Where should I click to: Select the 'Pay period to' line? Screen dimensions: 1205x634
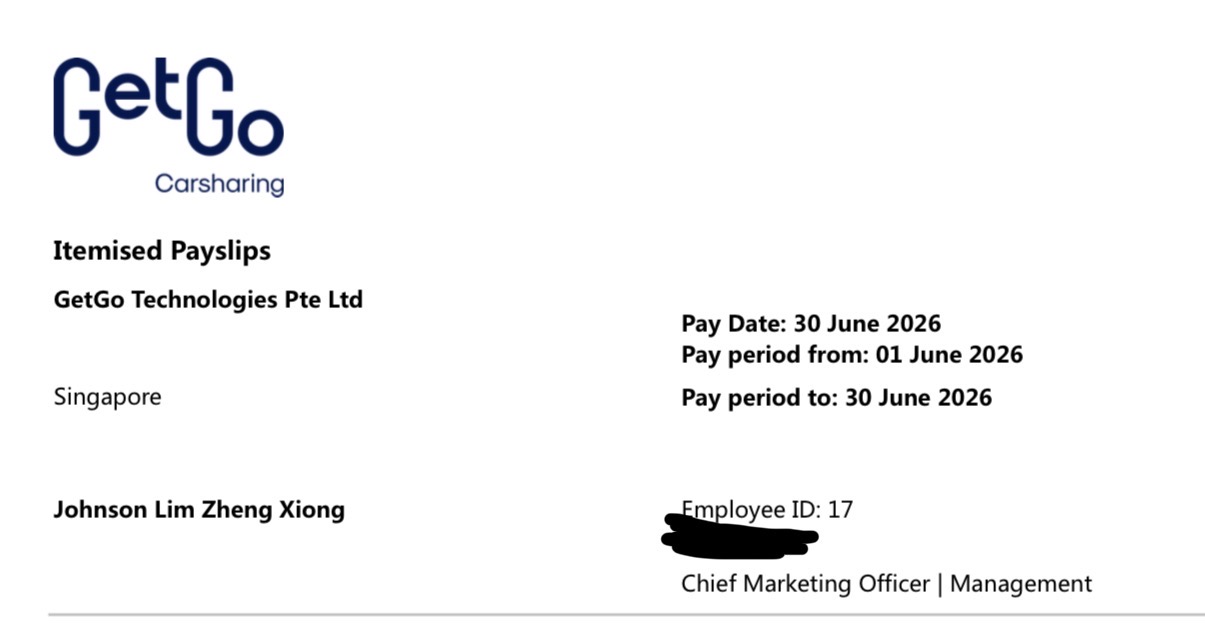click(837, 398)
